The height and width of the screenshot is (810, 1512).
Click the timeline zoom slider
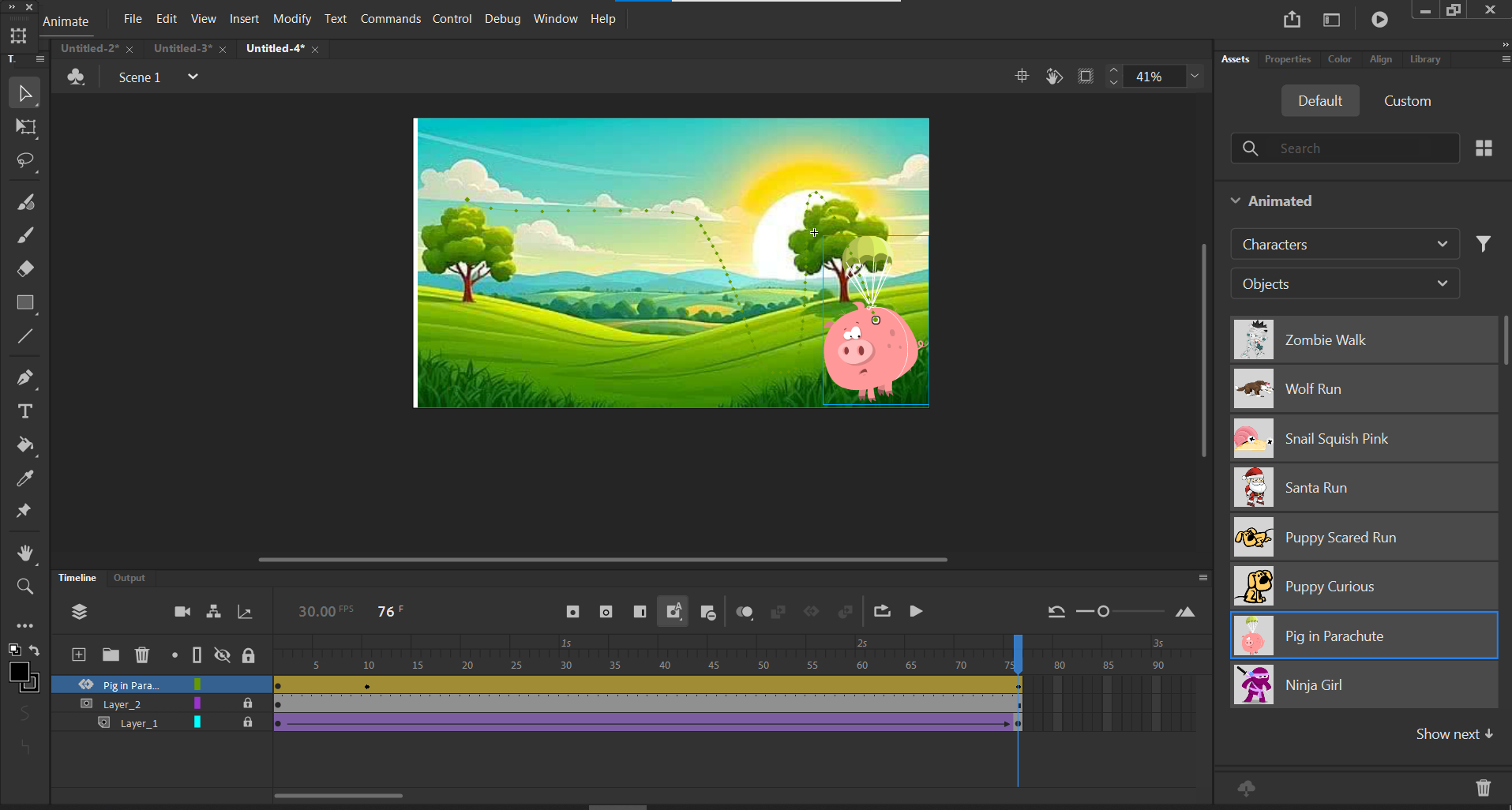1104,611
